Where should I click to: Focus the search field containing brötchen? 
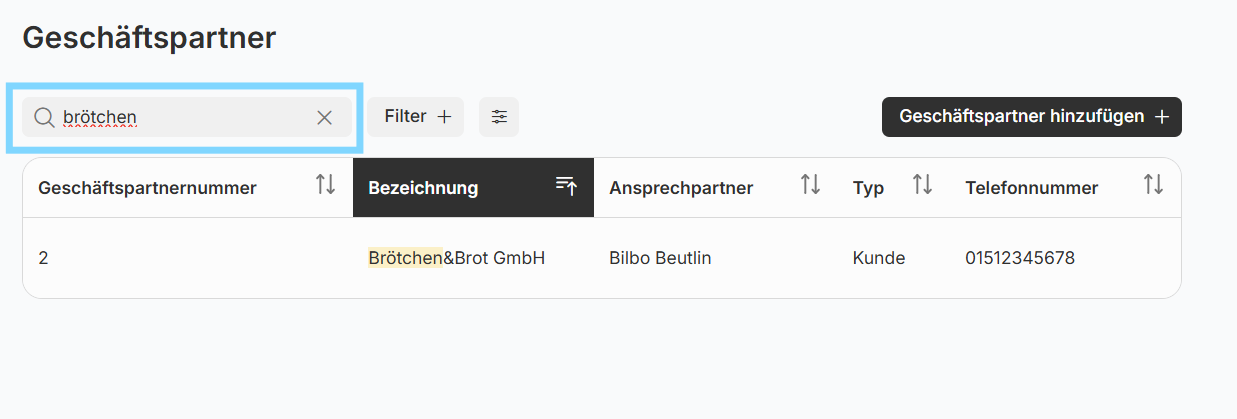[x=187, y=117]
